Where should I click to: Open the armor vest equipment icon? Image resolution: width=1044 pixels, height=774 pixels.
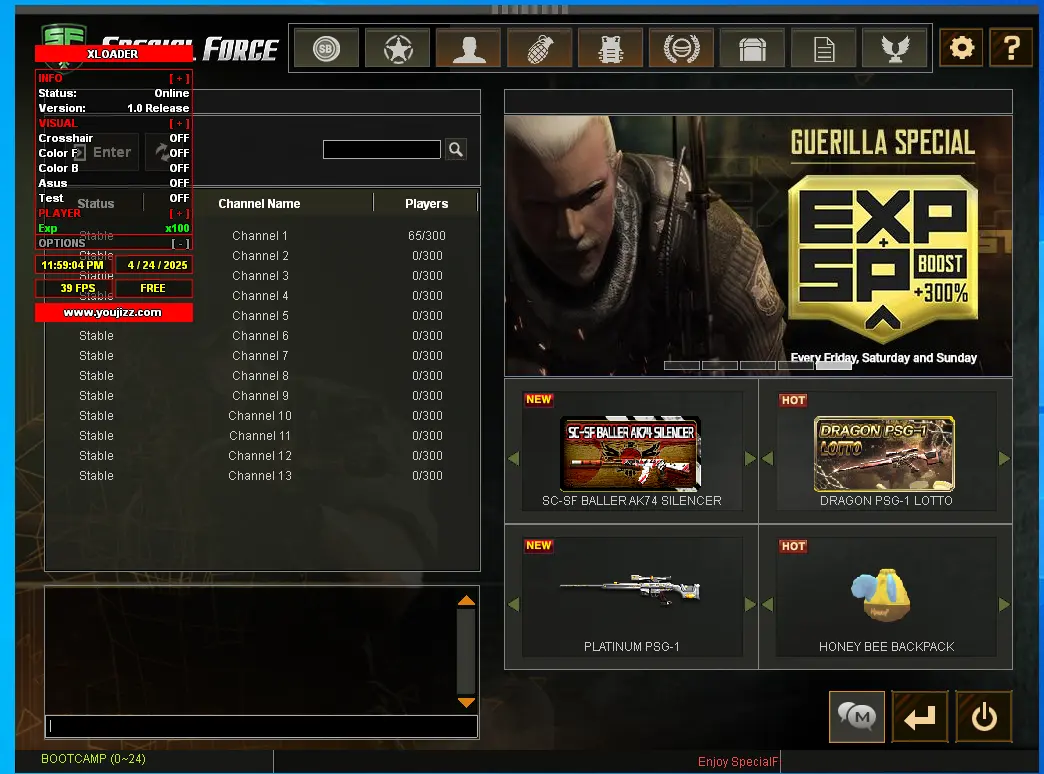611,49
